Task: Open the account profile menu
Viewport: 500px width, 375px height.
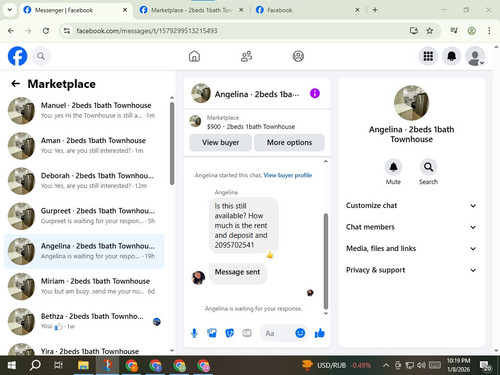Action: [475, 56]
